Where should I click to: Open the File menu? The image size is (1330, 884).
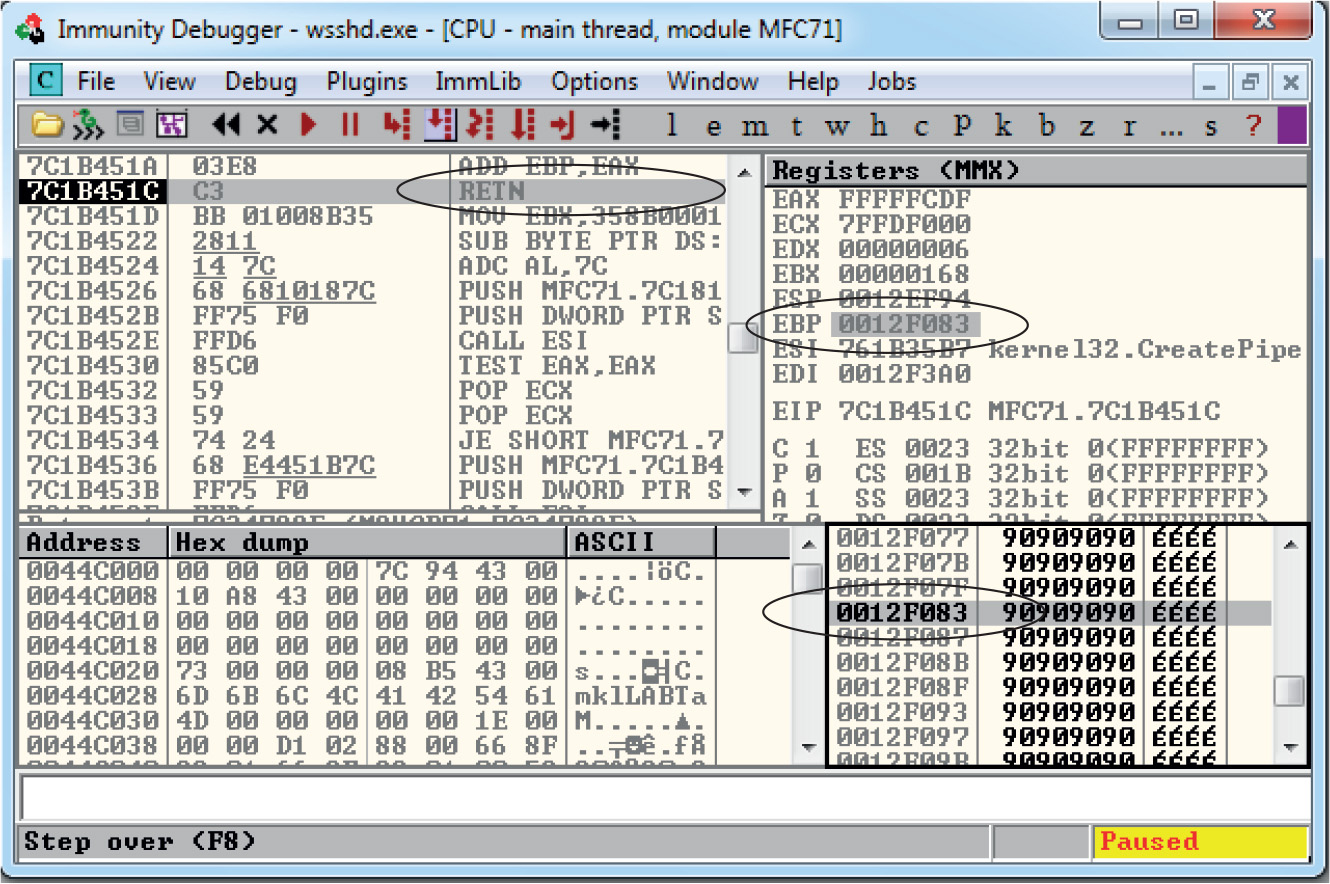click(x=96, y=81)
